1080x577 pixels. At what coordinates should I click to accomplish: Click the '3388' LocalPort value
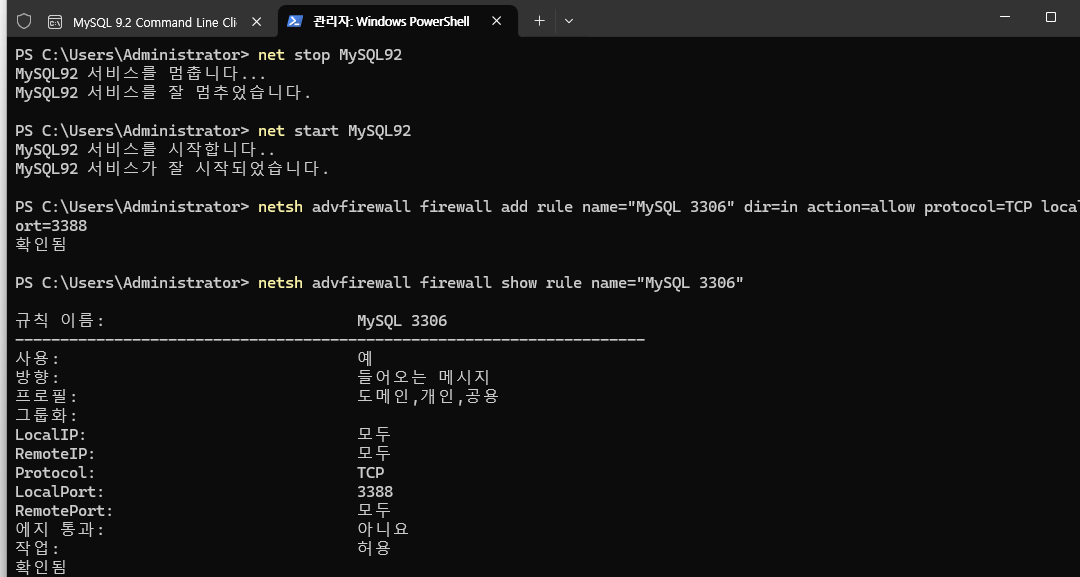tap(375, 492)
